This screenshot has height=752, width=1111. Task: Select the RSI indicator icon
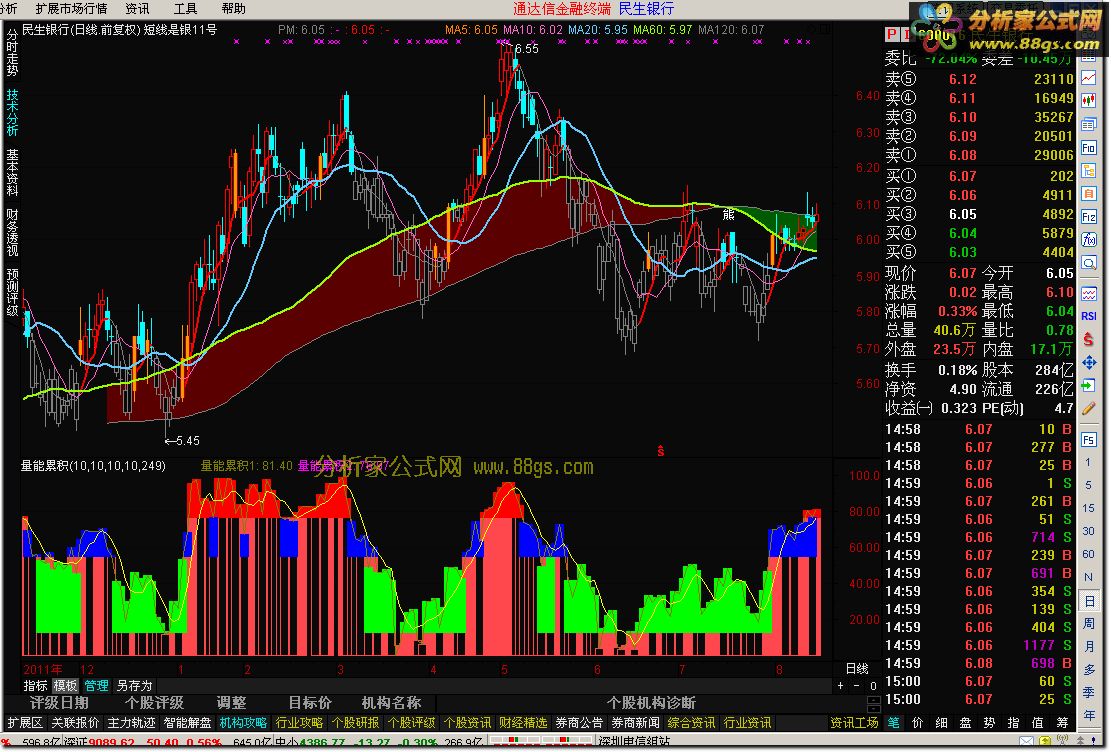[x=1088, y=316]
